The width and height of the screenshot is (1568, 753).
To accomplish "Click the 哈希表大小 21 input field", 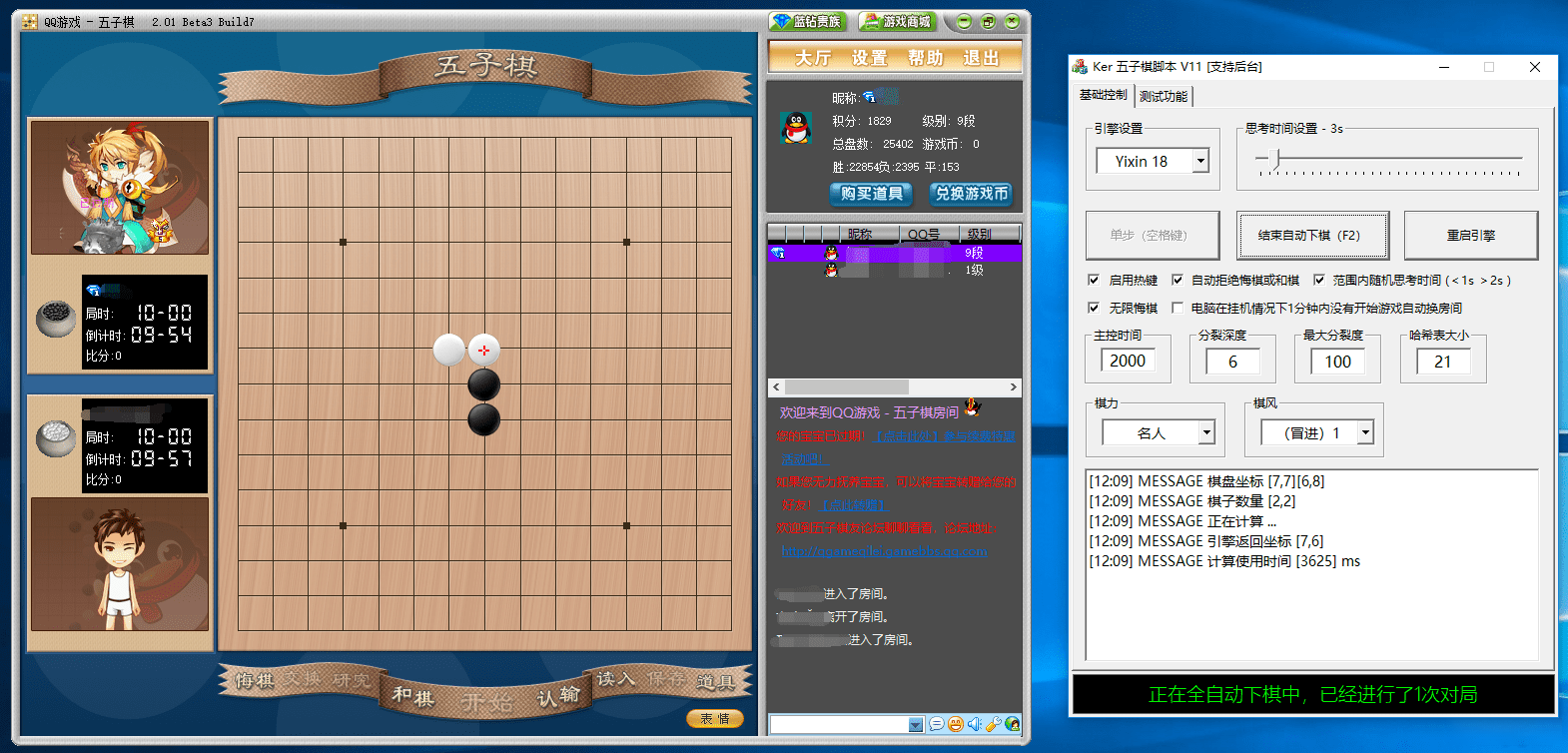I will (x=1443, y=362).
